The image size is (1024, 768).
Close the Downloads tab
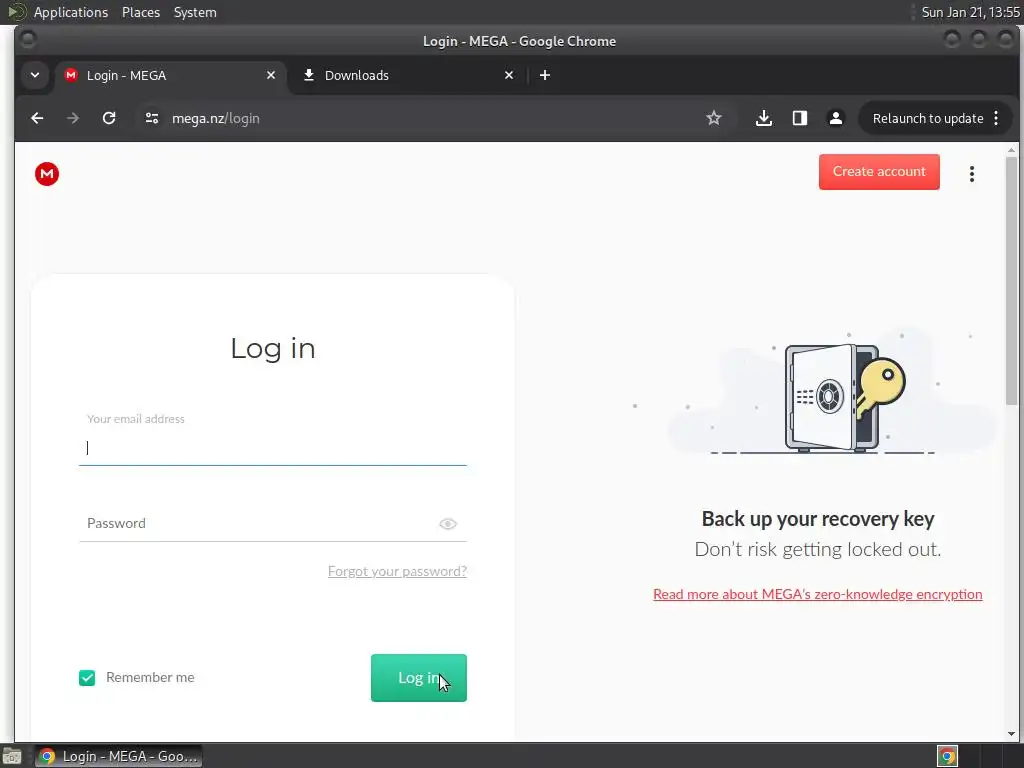(x=509, y=75)
